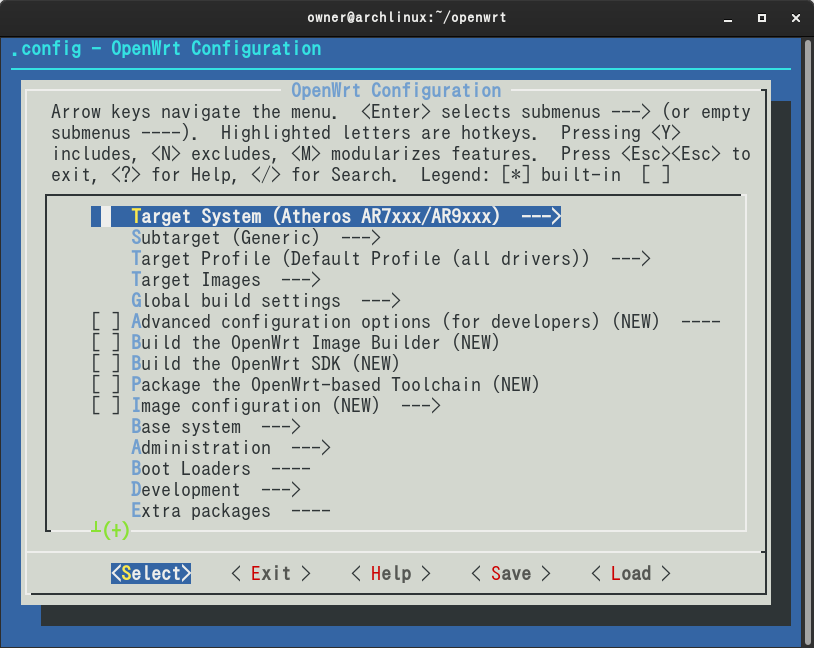Minimize the terminal window
The width and height of the screenshot is (814, 648).
coord(728,18)
